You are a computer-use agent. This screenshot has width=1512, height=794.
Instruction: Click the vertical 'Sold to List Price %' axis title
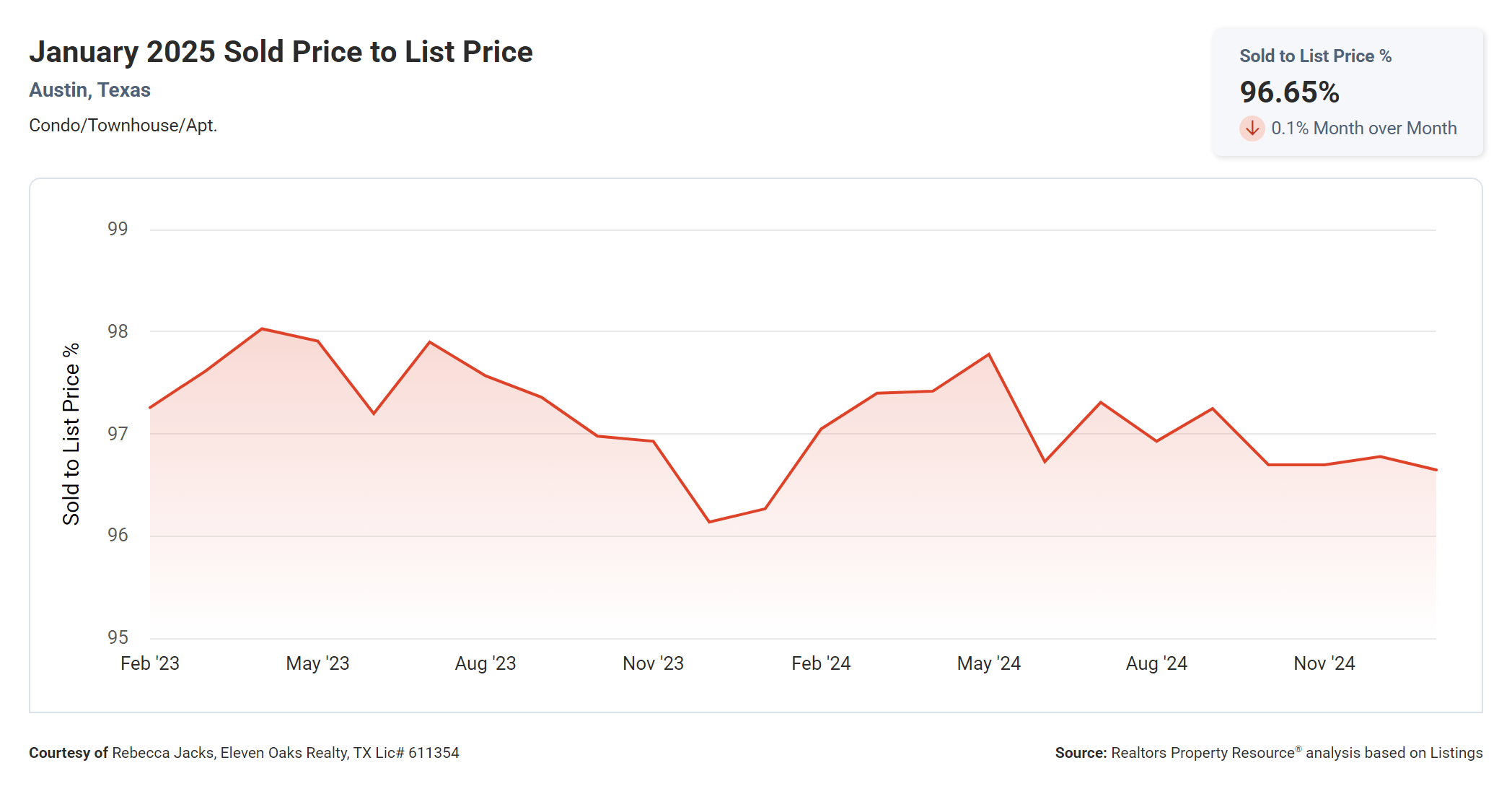[x=71, y=434]
